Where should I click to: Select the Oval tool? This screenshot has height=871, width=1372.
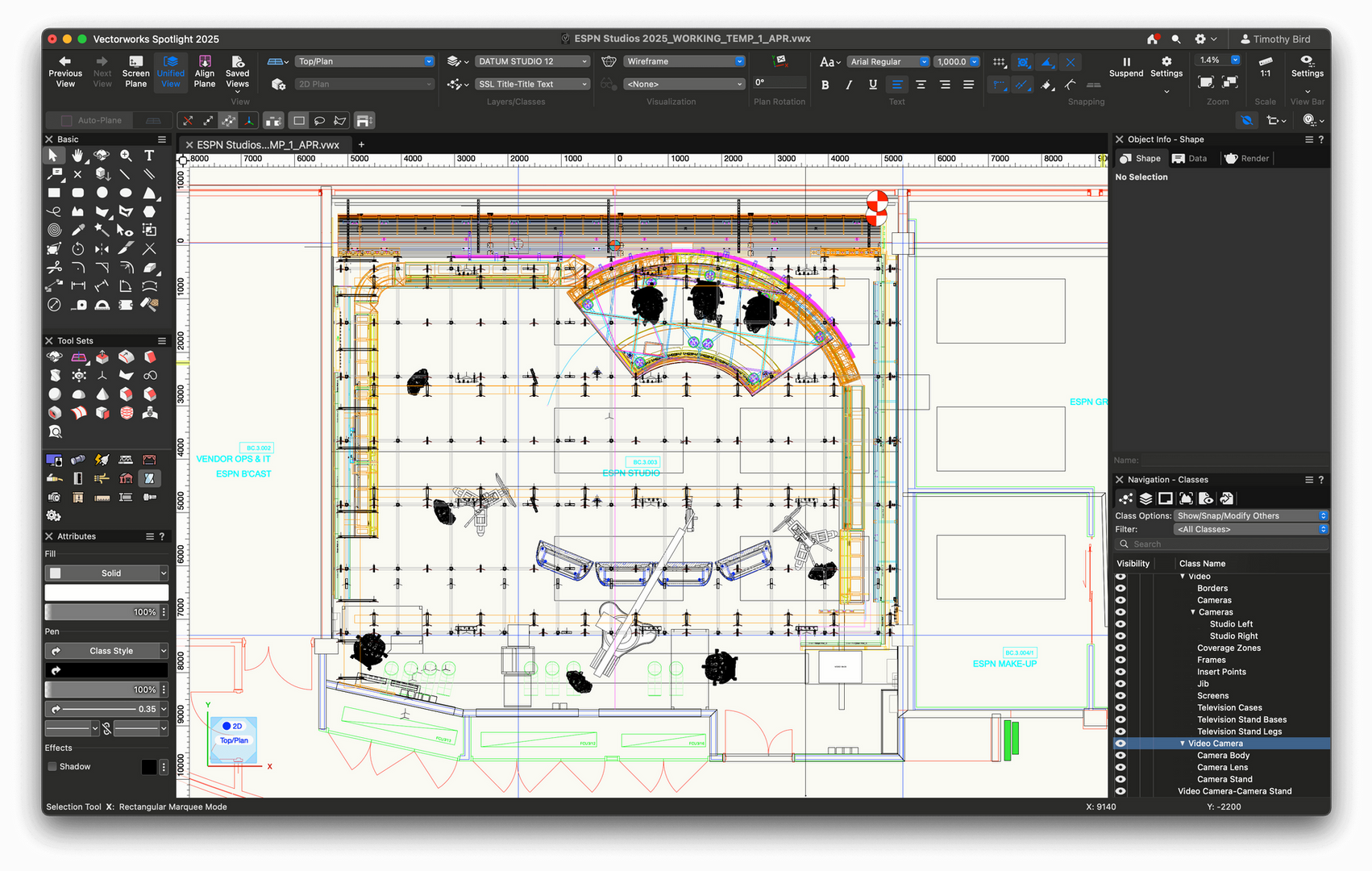tap(126, 193)
